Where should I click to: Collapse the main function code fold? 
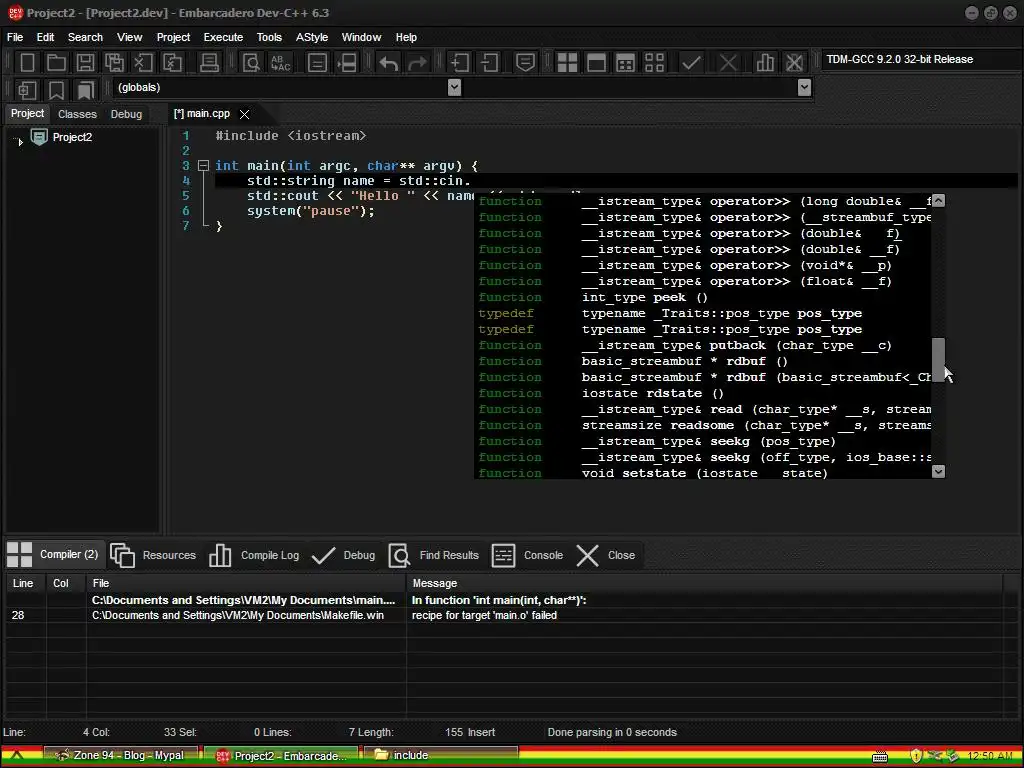pyautogui.click(x=203, y=166)
